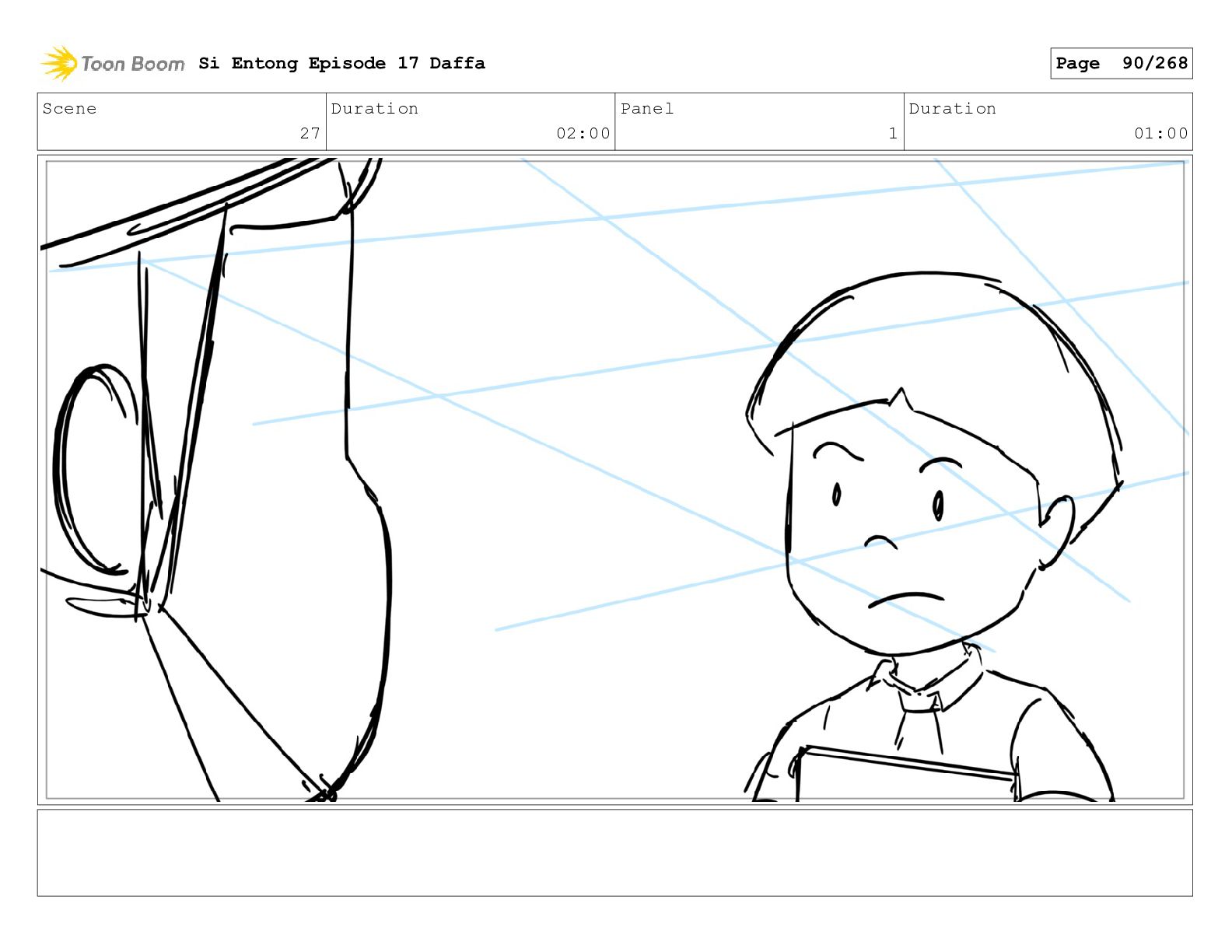Click the storyboard panel drawing of the boy
This screenshot has width=1232, height=952.
[x=614, y=479]
